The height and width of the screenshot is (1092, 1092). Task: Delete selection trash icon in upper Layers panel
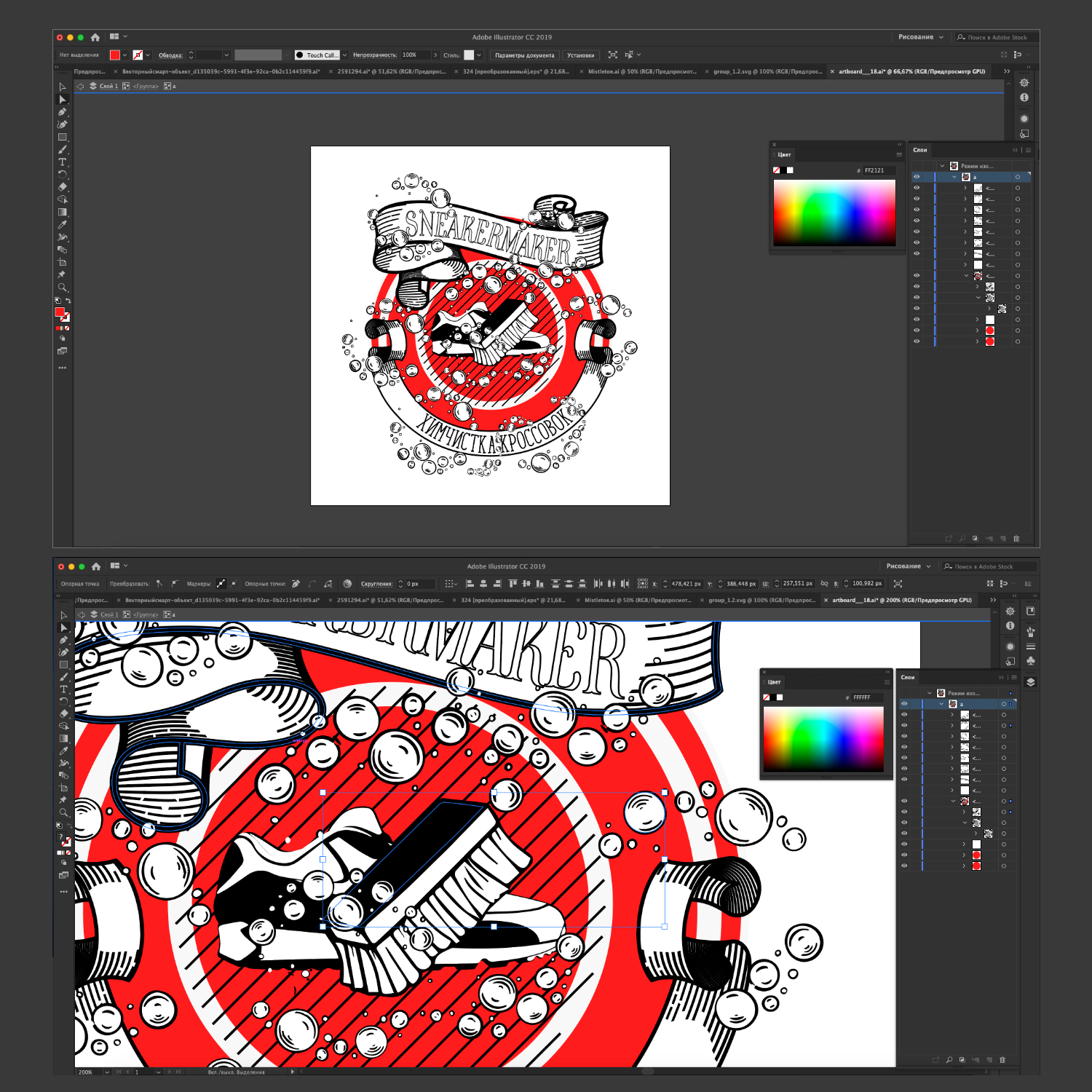pyautogui.click(x=1016, y=539)
